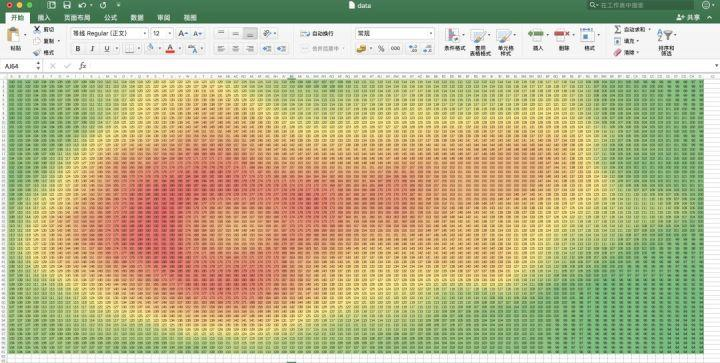Open the 页面布局 Page Layout tab
720x363 pixels.
[77, 17]
